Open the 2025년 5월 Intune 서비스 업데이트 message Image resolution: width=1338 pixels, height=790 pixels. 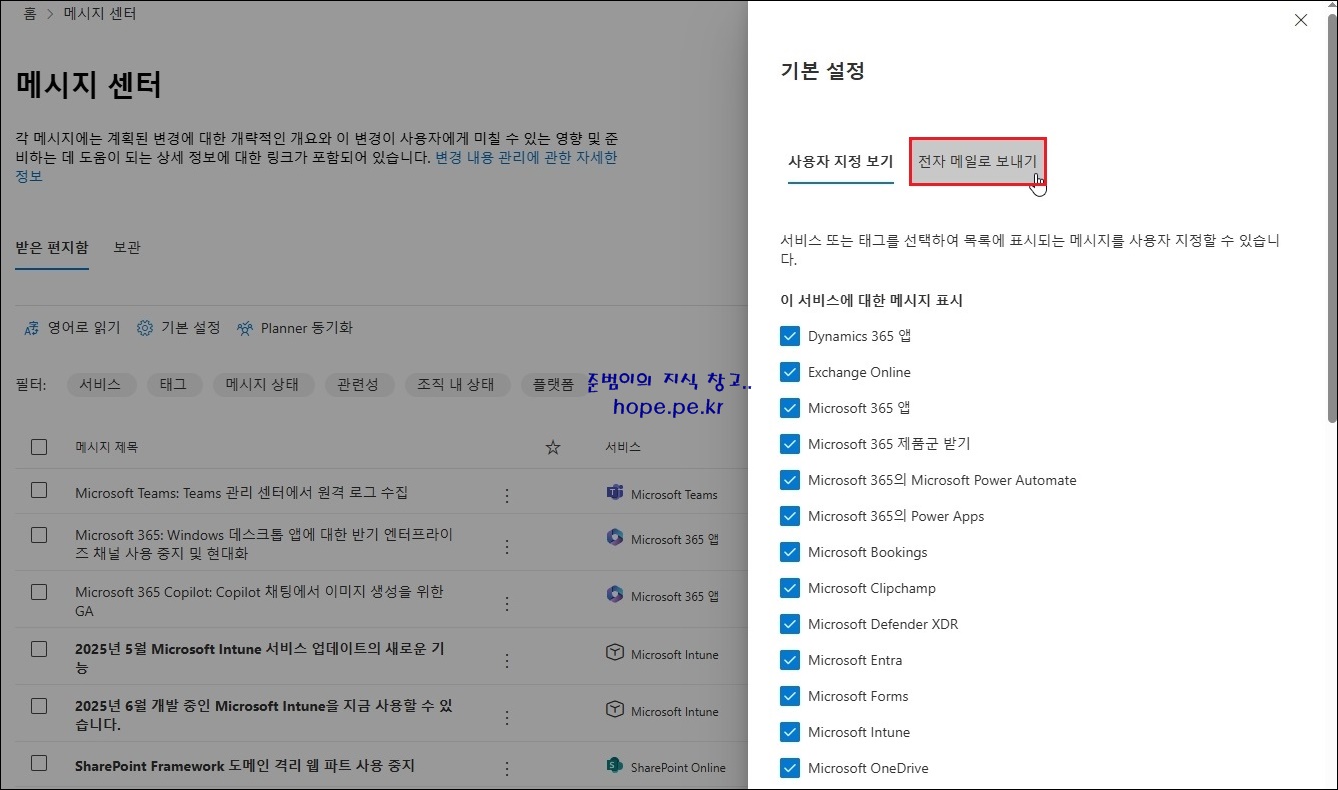[x=260, y=658]
